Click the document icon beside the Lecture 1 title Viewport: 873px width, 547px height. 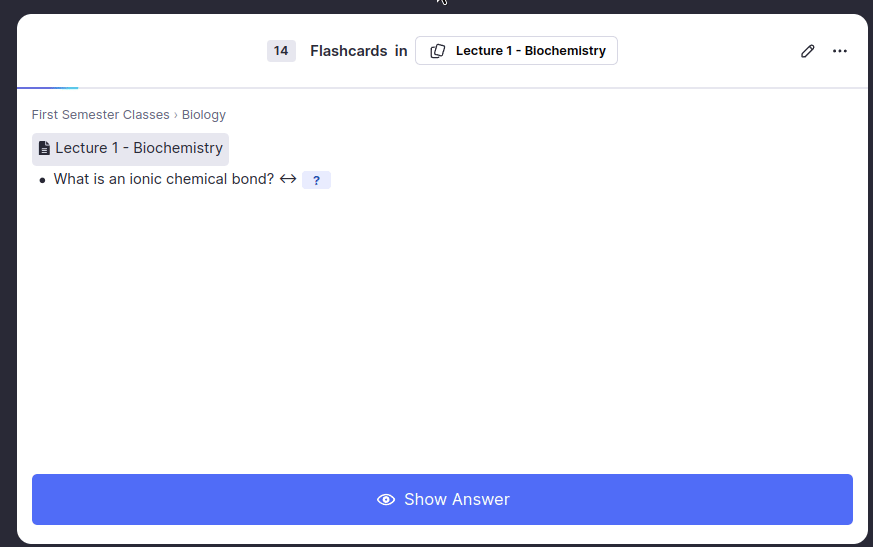point(44,149)
